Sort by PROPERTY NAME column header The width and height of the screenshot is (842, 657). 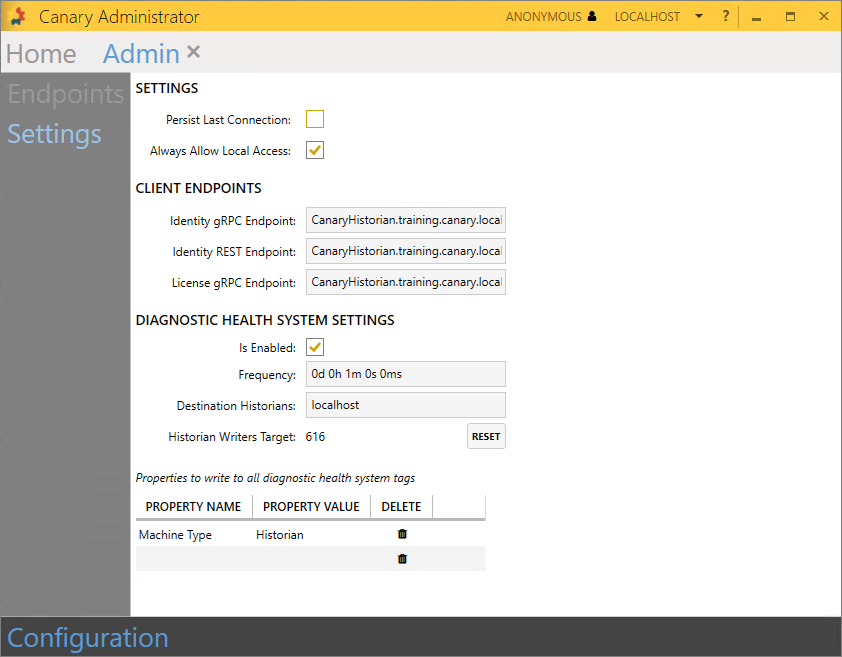coord(193,507)
